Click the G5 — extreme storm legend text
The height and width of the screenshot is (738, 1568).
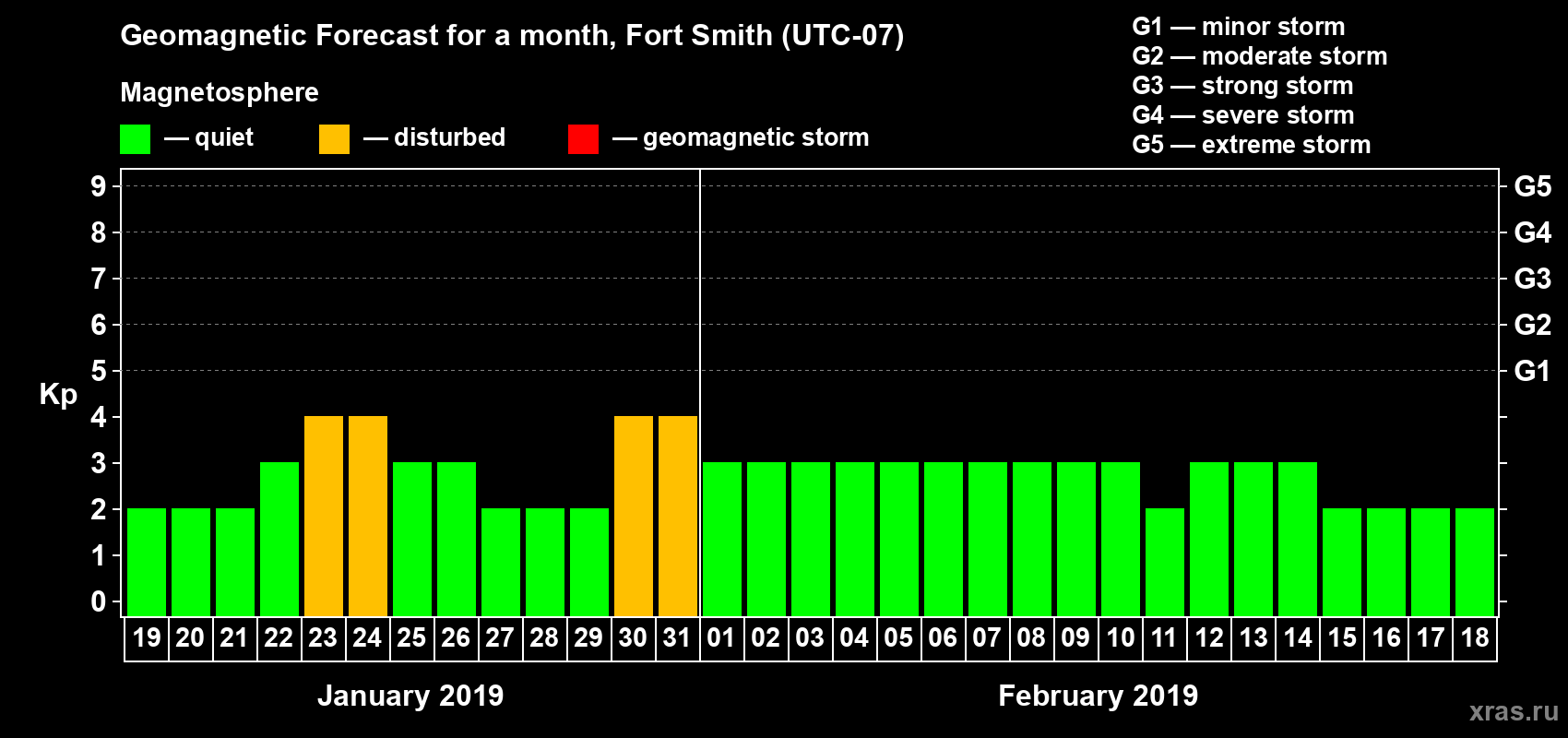(x=1252, y=145)
